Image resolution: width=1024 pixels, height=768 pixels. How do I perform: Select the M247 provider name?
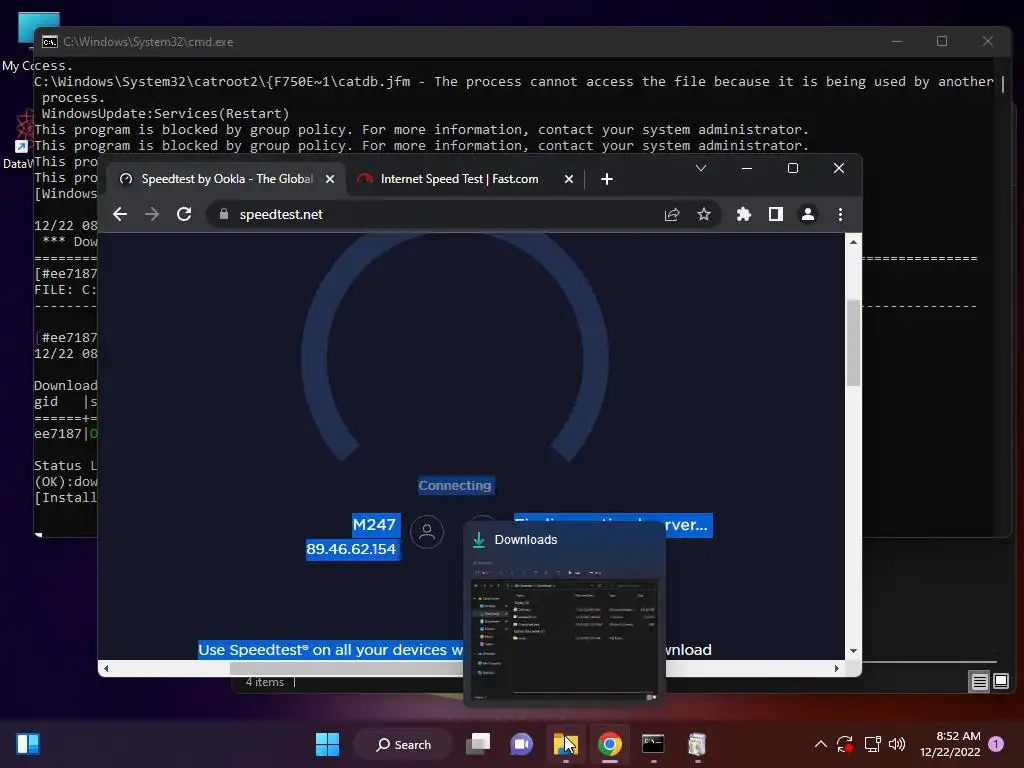[x=374, y=524]
